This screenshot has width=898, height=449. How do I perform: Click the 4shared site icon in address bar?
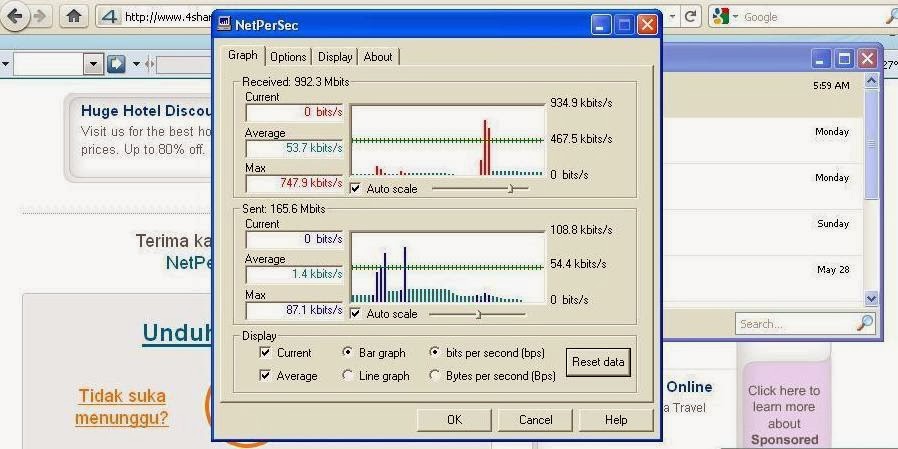(109, 17)
